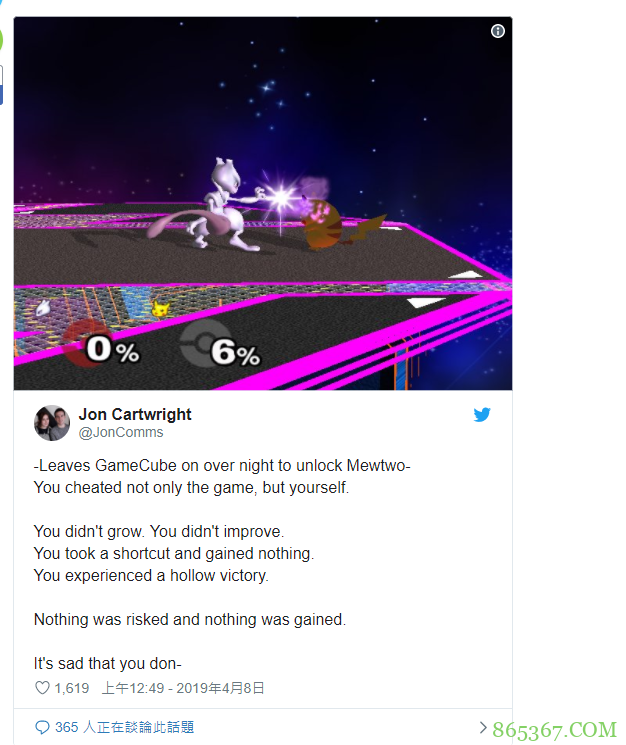
Task: Like the tweet via the heart icon
Action: 42,688
